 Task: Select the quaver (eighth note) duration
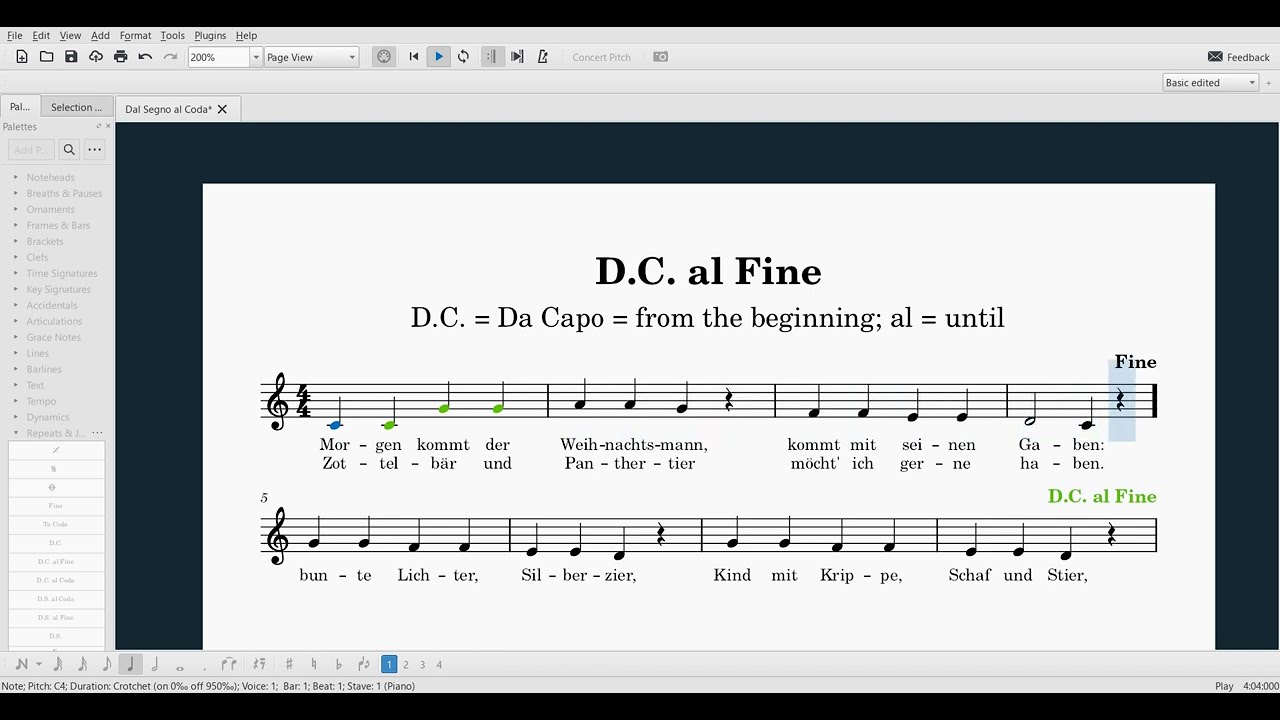click(x=106, y=664)
